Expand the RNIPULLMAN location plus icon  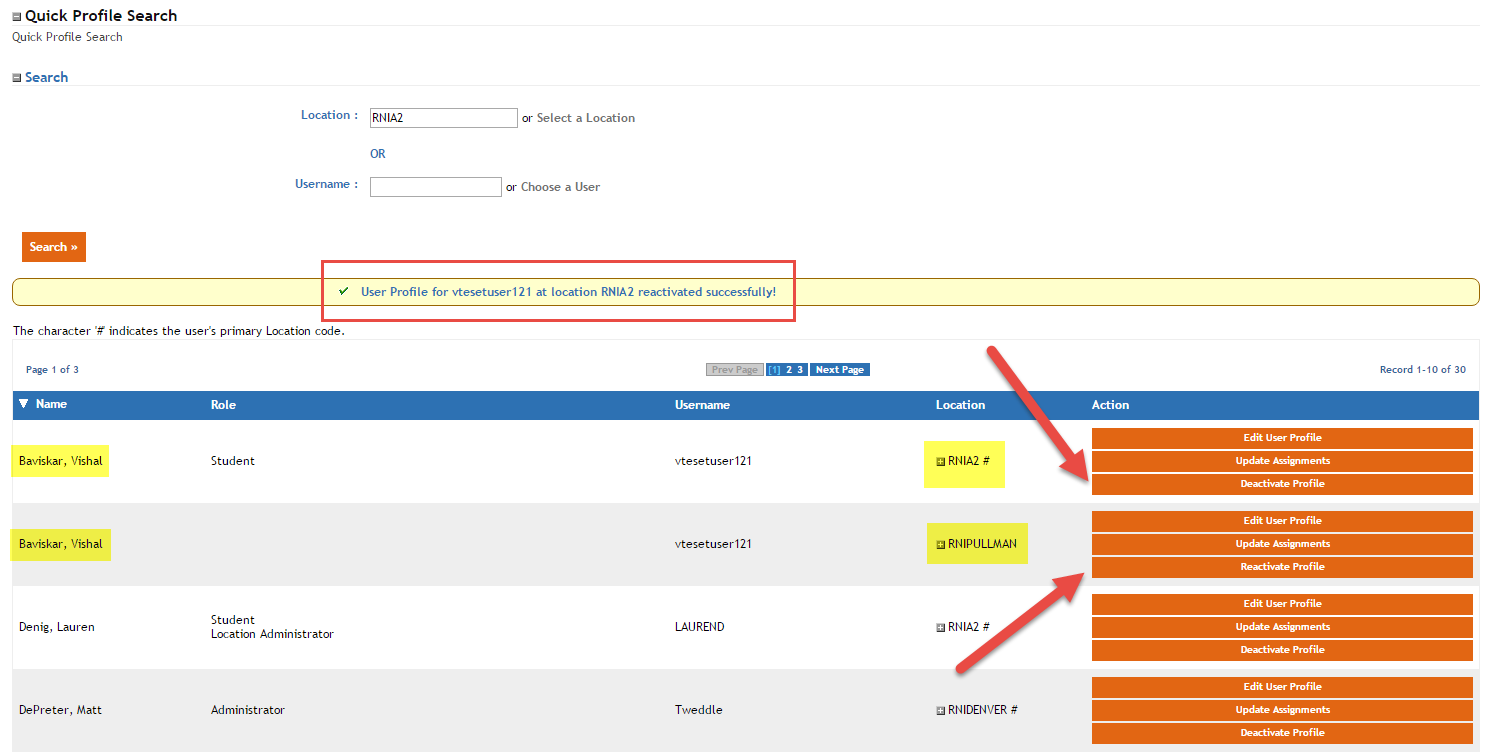[x=940, y=545]
